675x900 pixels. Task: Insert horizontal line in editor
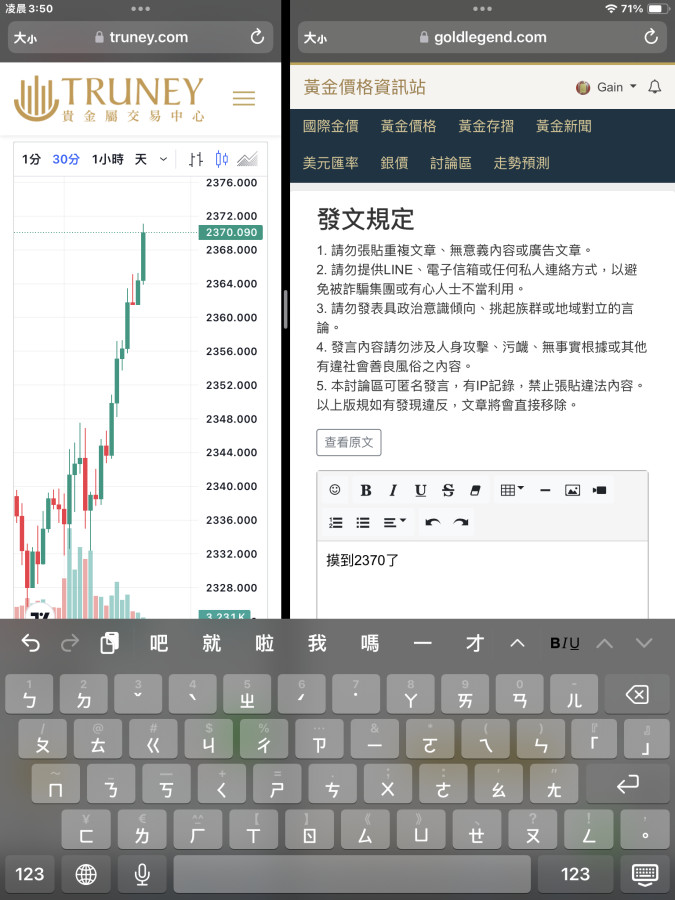[x=545, y=490]
